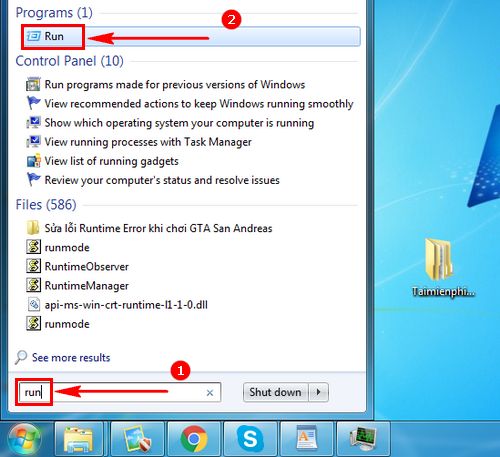Click the RuntimeManager file icon
This screenshot has width=500, height=457.
point(33,285)
